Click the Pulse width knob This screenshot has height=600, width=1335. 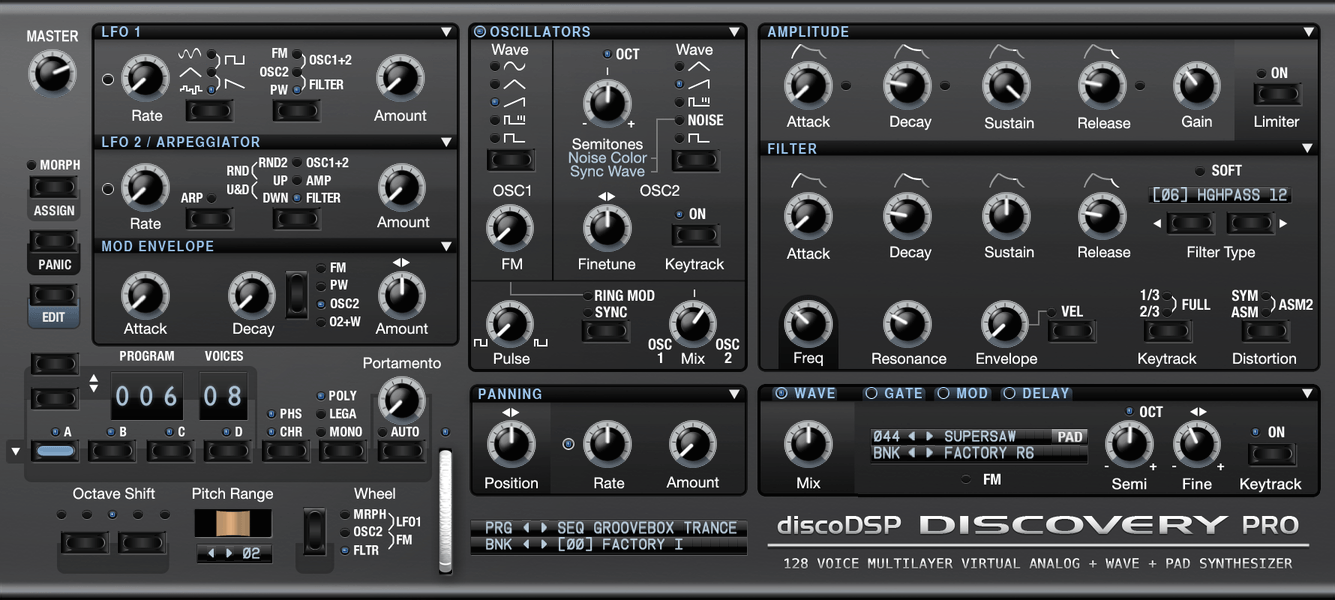(510, 323)
